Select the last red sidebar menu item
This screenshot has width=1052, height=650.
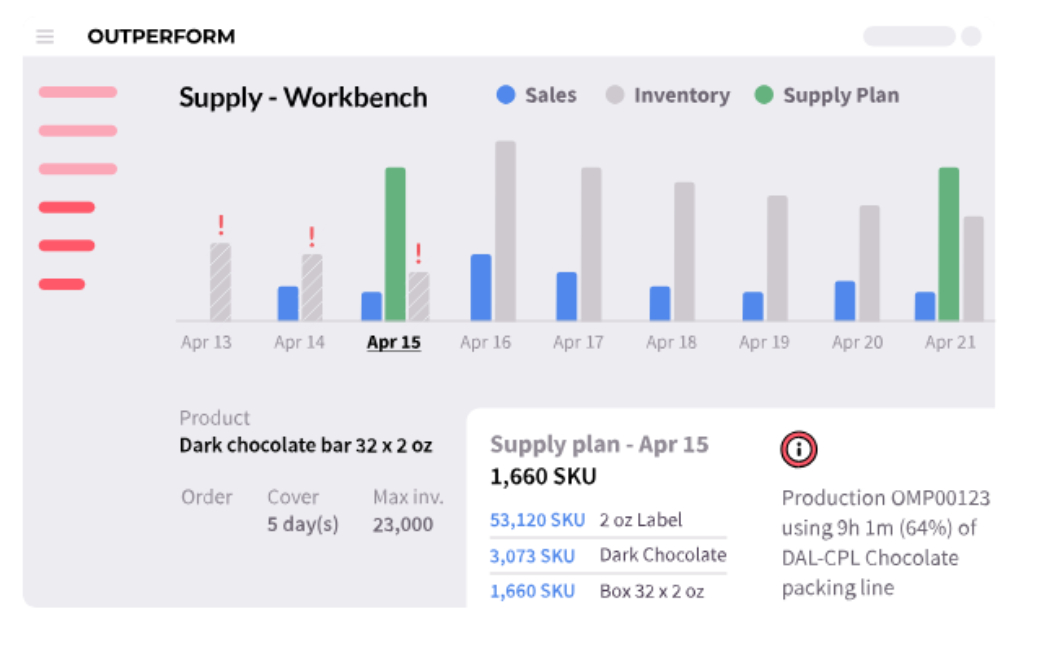tap(62, 284)
